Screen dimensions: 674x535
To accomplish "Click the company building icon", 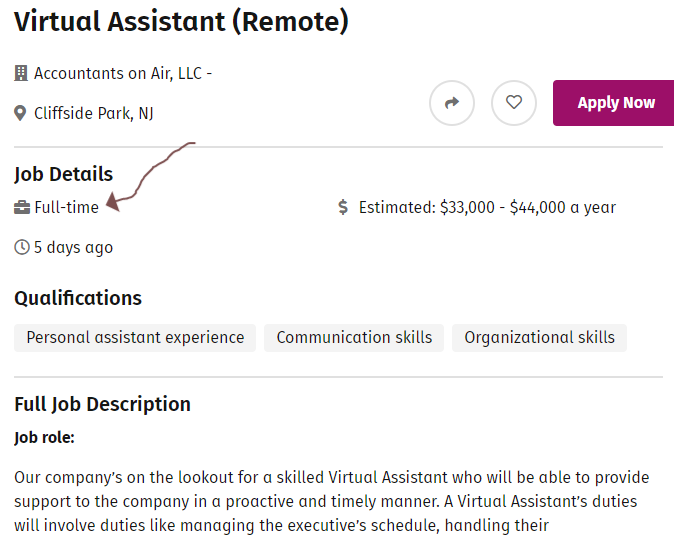I will click(x=21, y=73).
